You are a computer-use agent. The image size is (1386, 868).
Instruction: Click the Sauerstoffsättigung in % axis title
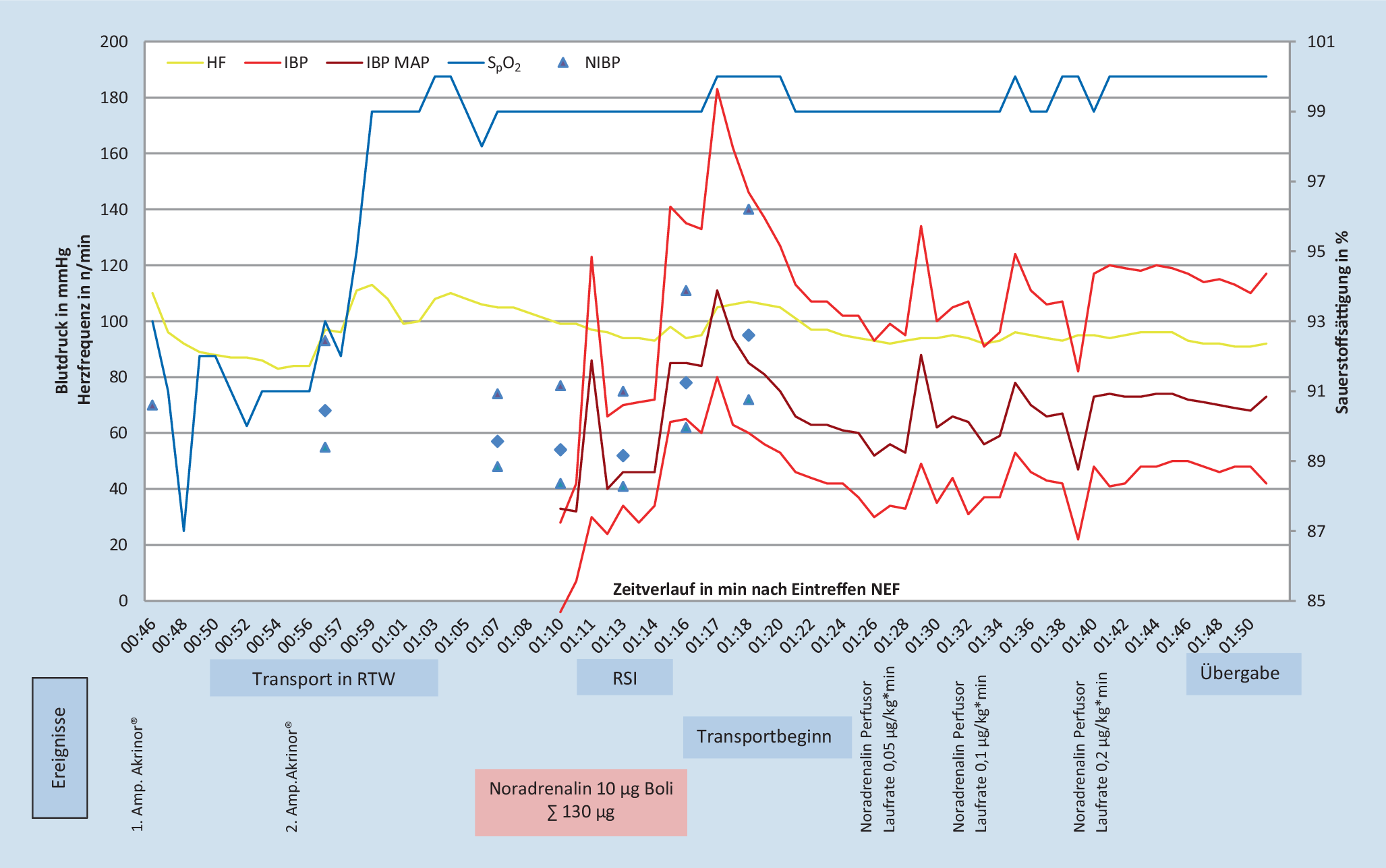click(x=1342, y=322)
